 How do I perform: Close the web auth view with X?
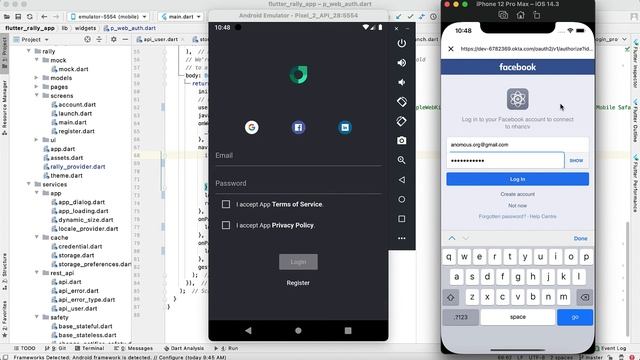(x=451, y=49)
